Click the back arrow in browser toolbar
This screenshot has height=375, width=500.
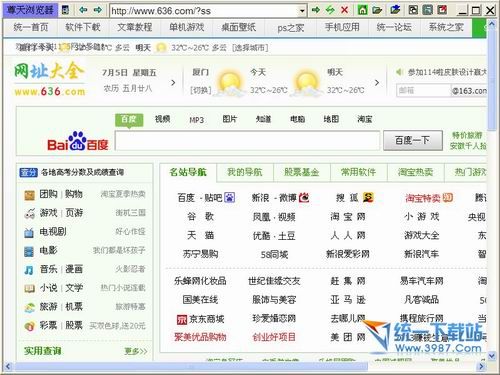tap(83, 10)
